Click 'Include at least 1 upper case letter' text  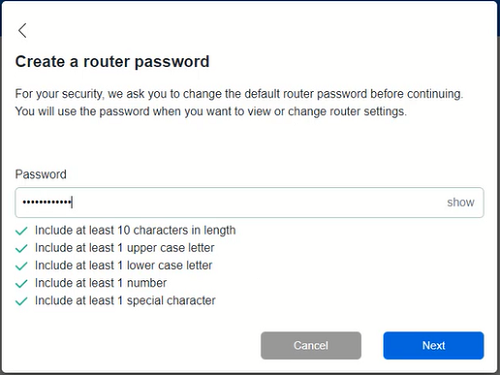125,248
